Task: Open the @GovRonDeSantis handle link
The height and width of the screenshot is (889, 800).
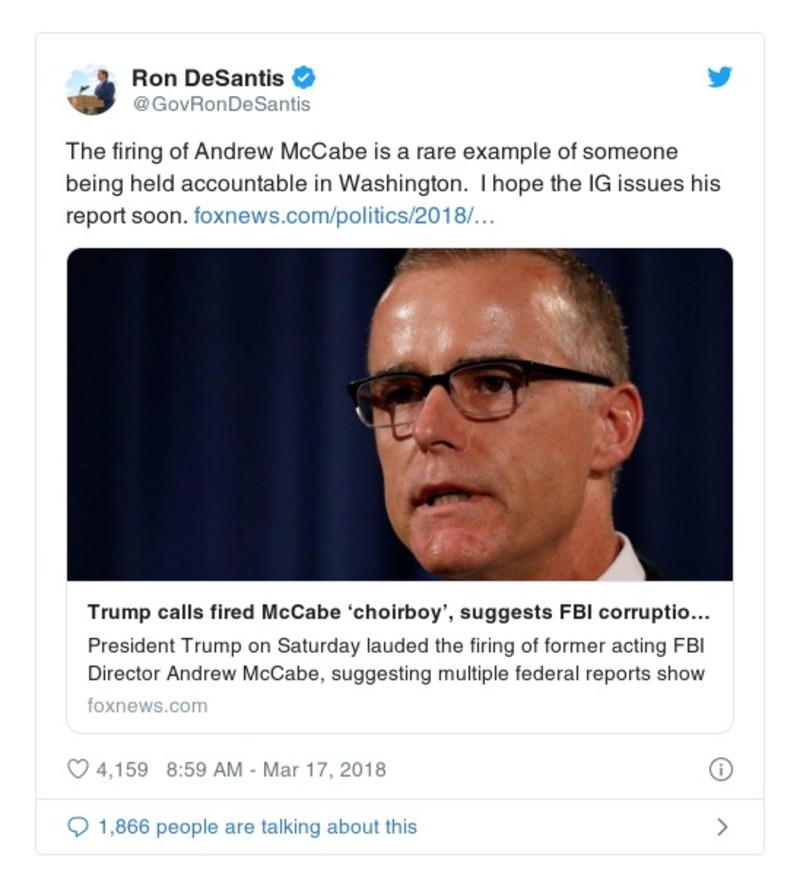Action: (x=221, y=104)
